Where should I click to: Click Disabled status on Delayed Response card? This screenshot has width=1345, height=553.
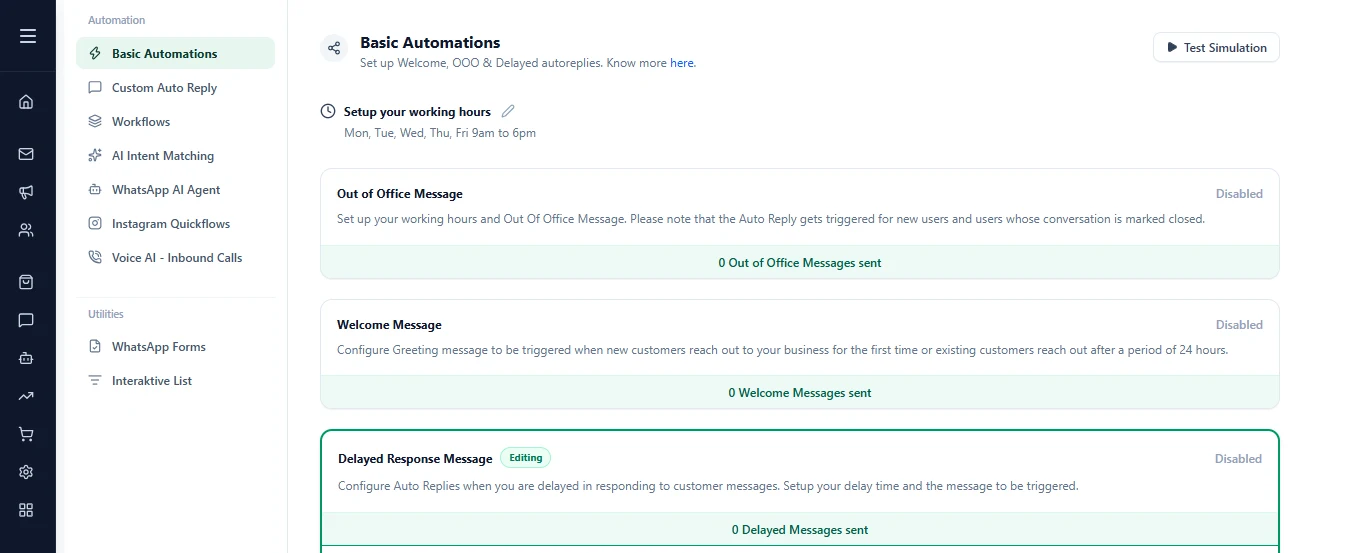tap(1238, 459)
